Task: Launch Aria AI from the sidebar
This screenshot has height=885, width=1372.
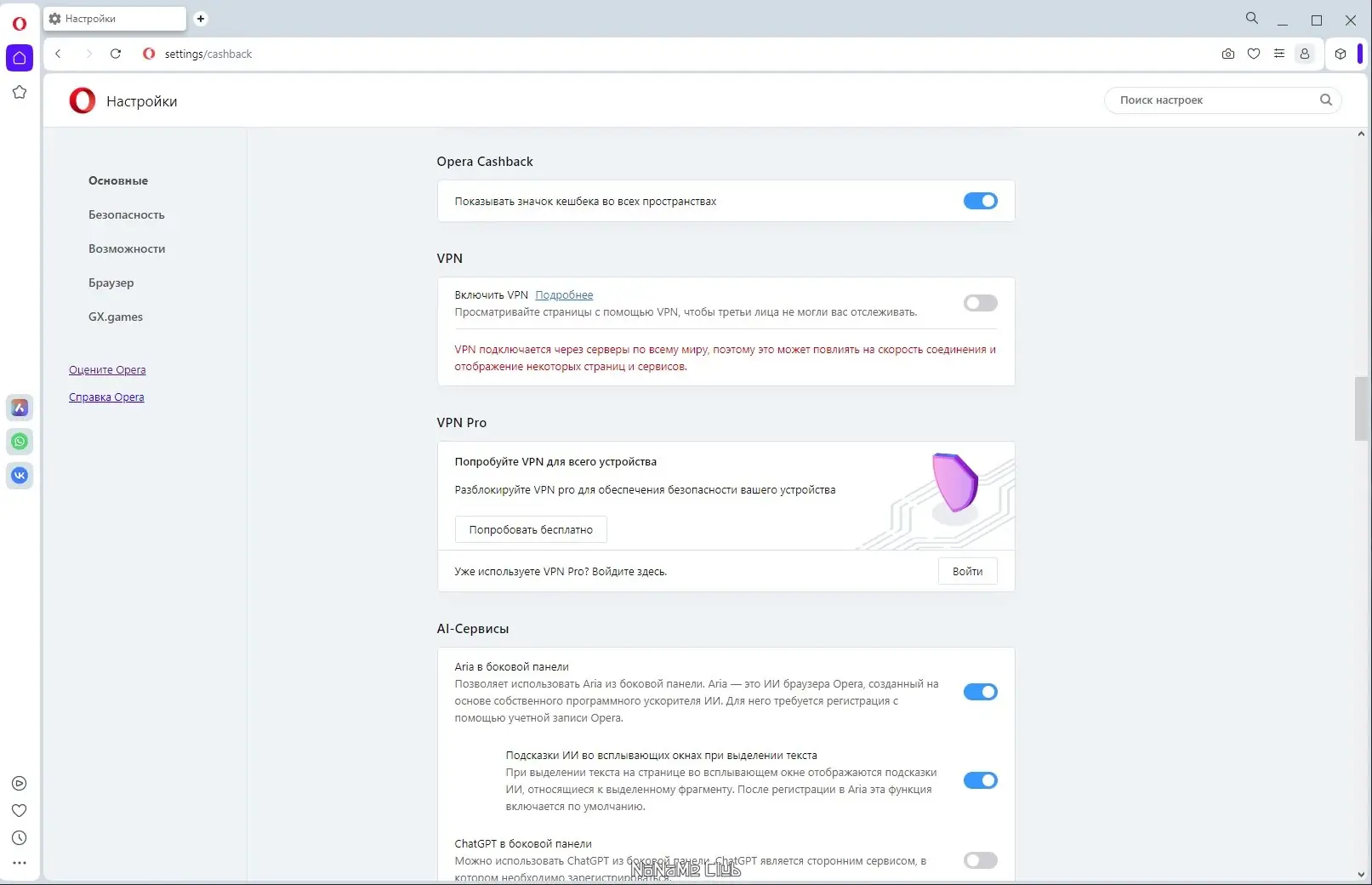Action: pos(20,408)
